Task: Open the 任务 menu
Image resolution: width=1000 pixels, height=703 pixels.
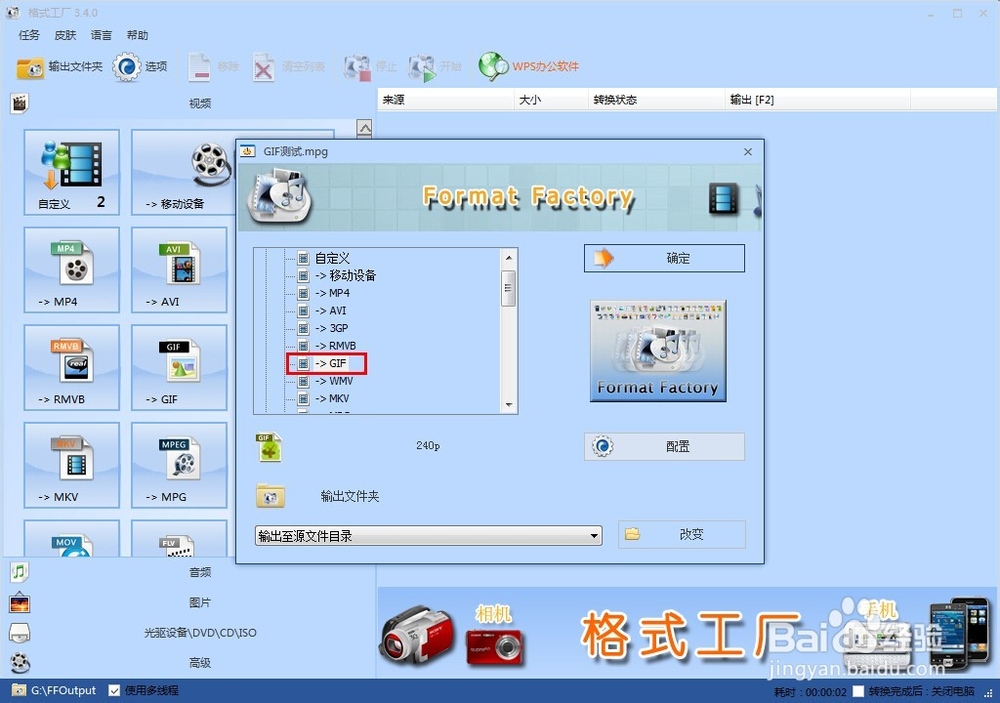Action: pyautogui.click(x=28, y=34)
